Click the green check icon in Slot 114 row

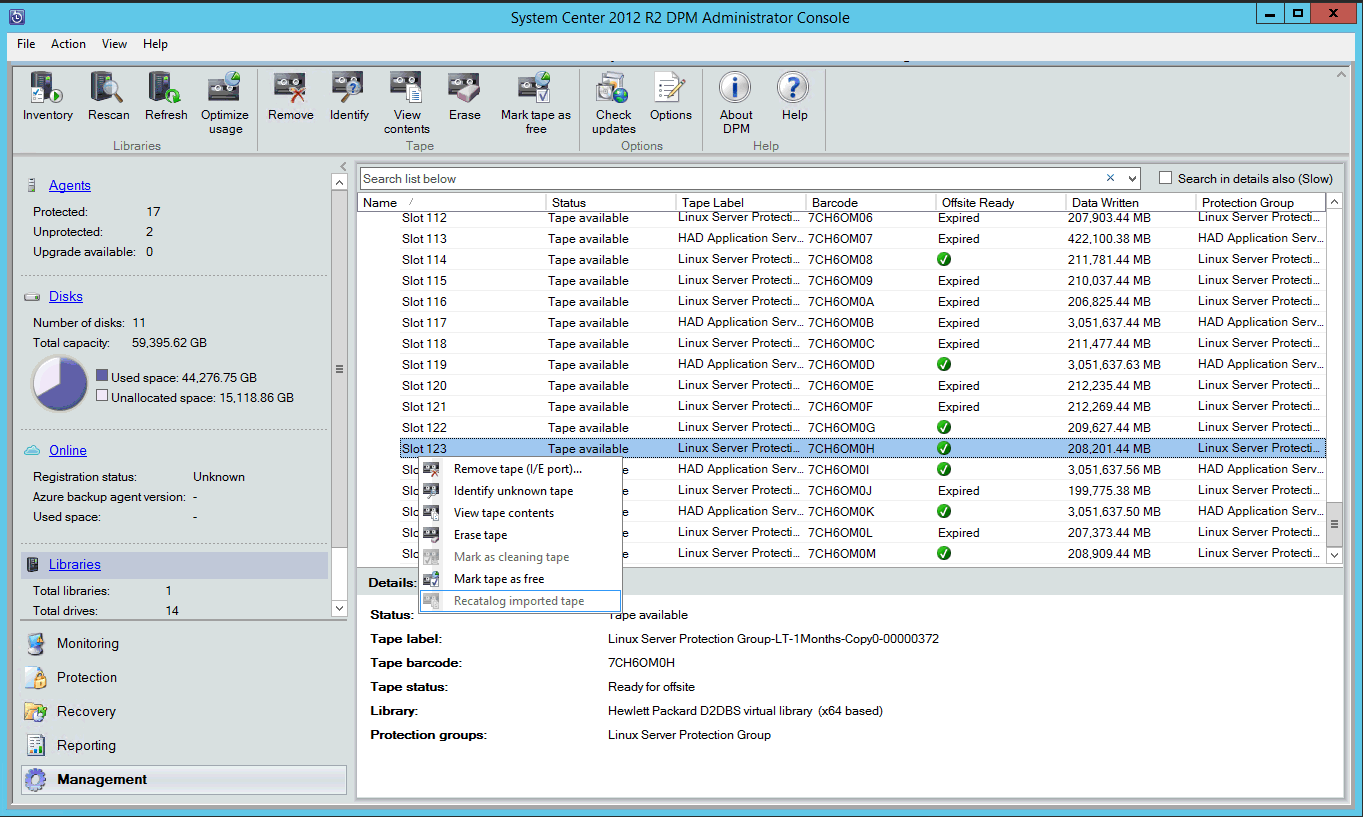(x=944, y=259)
